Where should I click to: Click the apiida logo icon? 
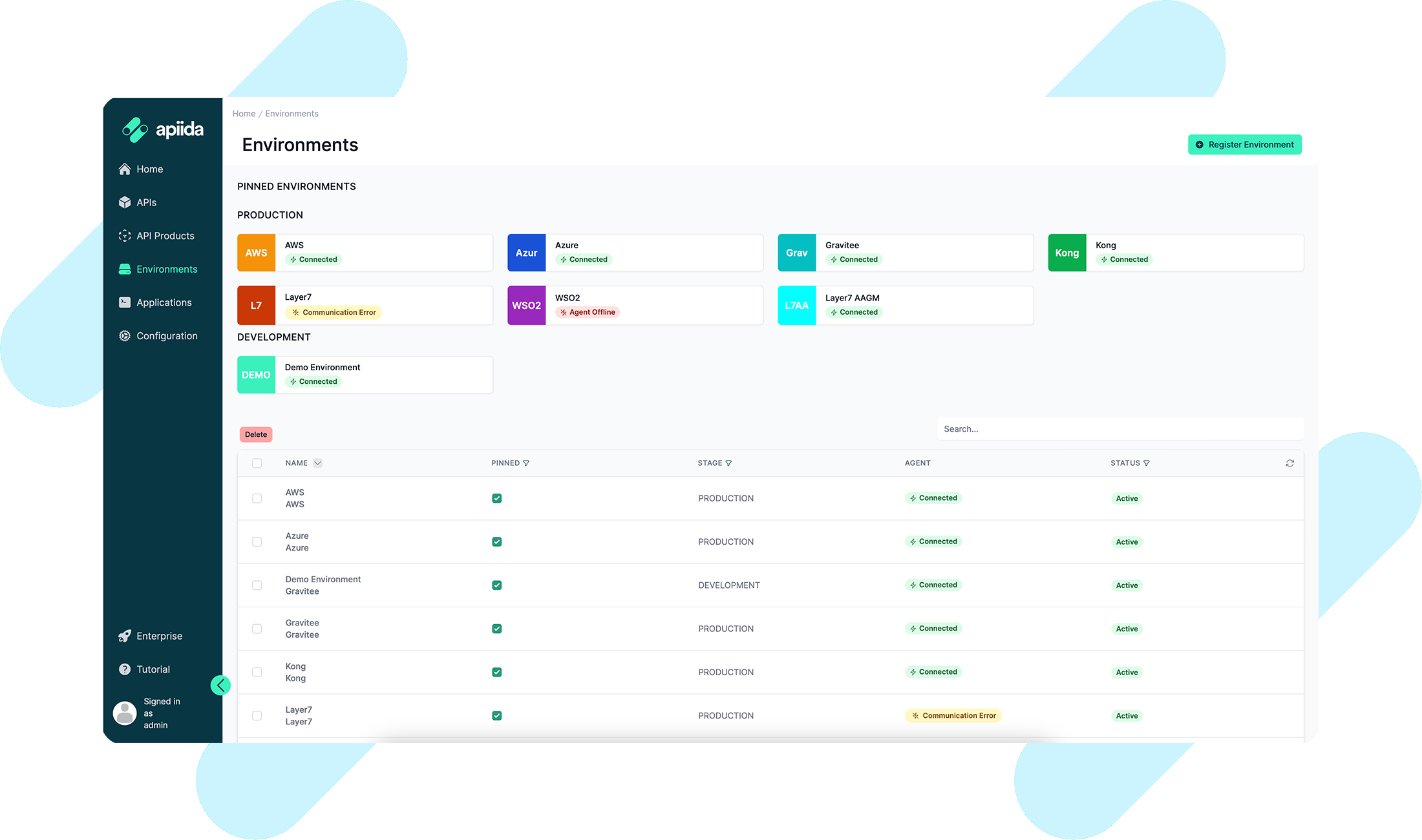point(135,130)
